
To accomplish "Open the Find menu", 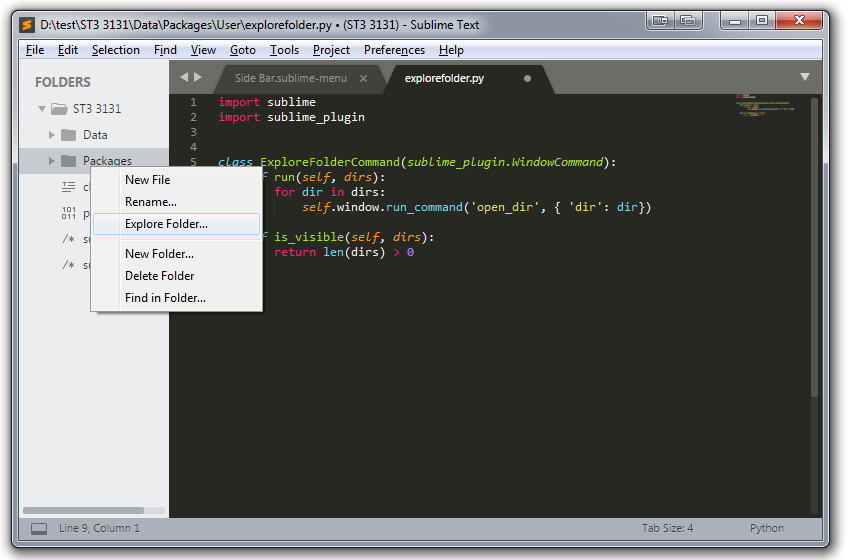I will pos(165,50).
